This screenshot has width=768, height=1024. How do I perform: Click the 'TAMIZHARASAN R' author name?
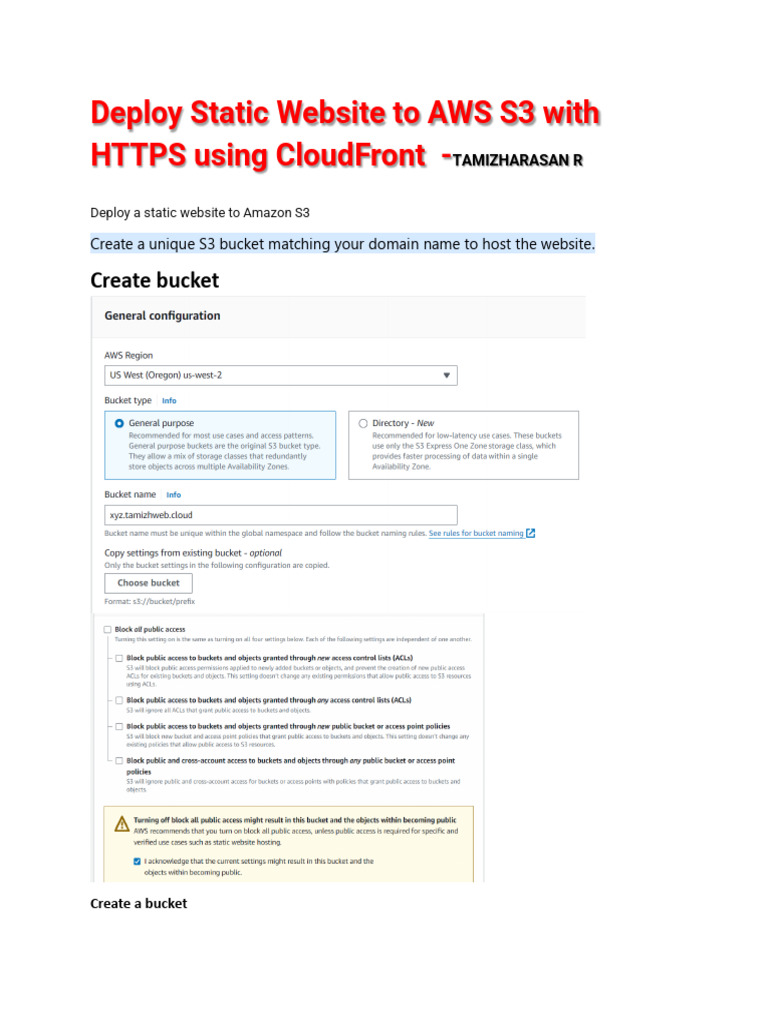(x=517, y=160)
